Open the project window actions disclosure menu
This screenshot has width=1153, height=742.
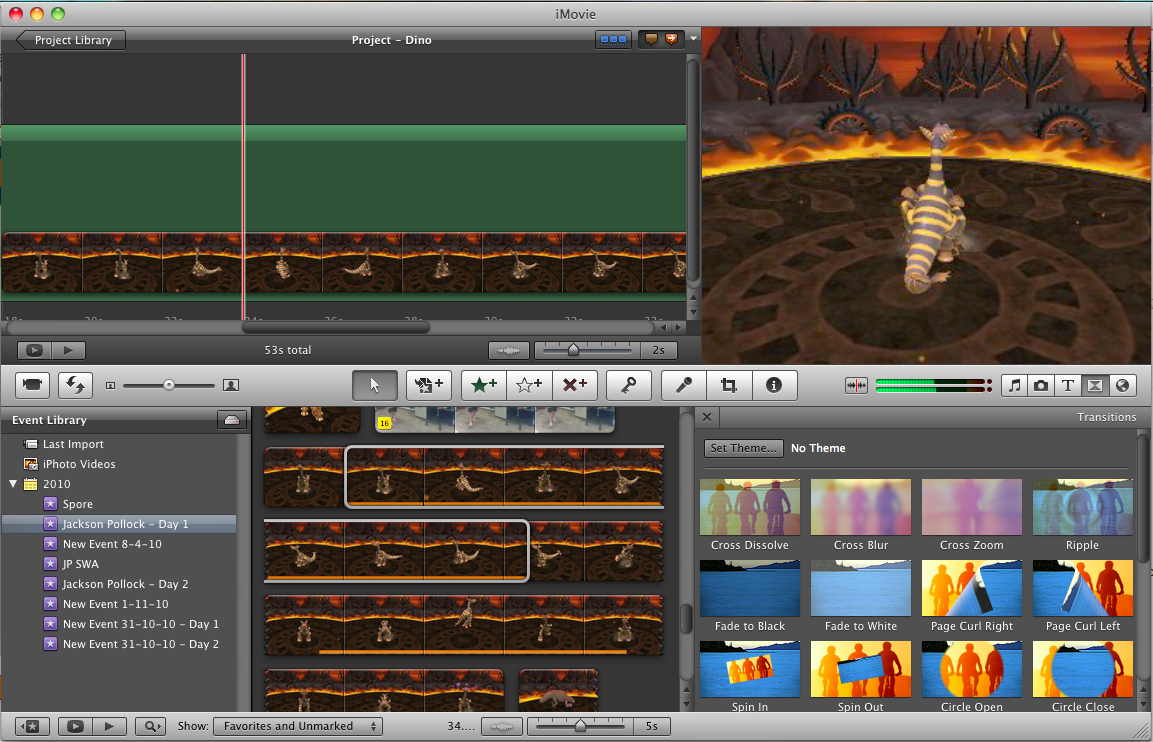click(691, 40)
